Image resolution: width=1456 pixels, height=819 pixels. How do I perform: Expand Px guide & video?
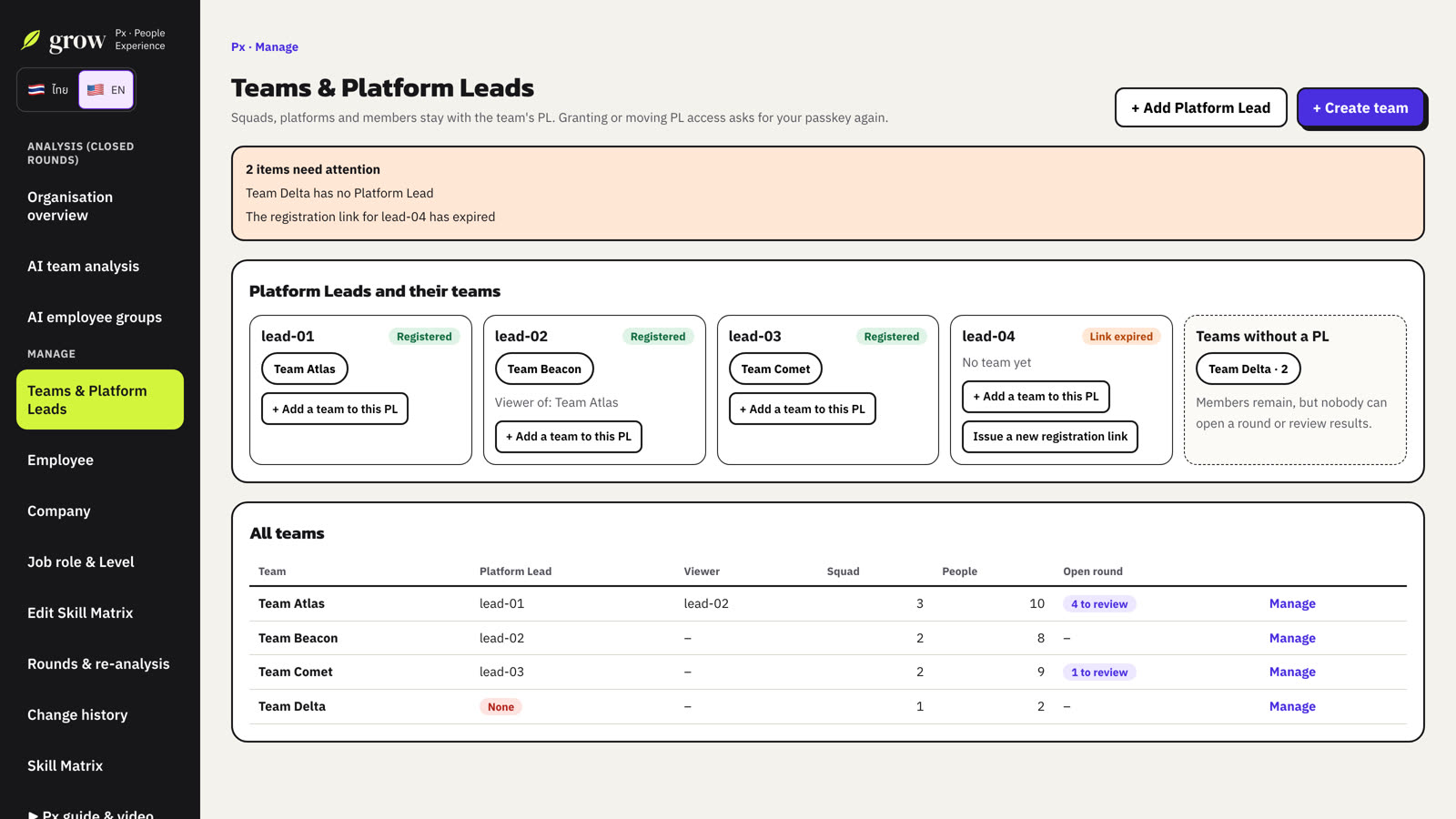(91, 813)
